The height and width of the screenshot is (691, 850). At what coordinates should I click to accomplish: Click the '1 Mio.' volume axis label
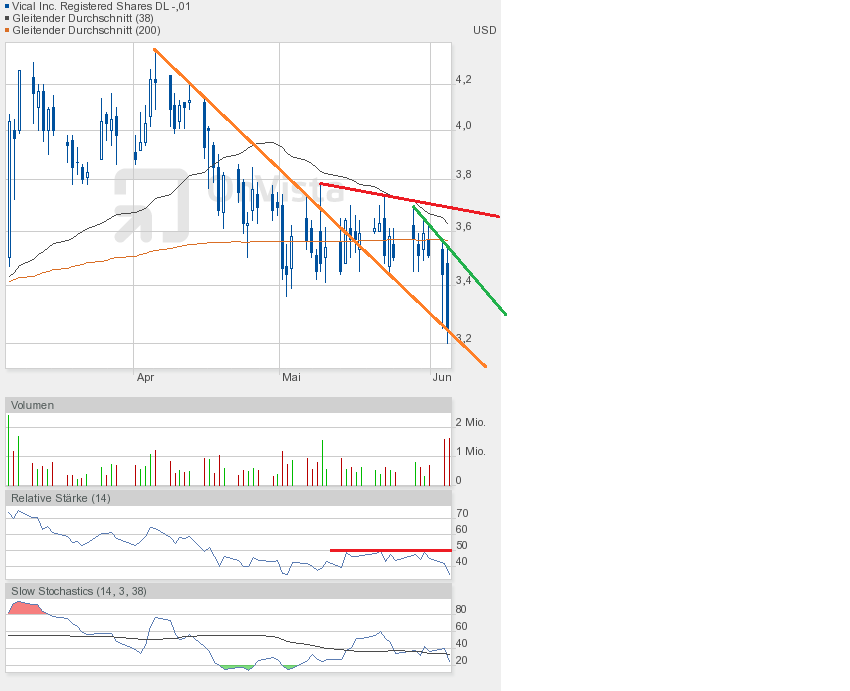[x=471, y=451]
